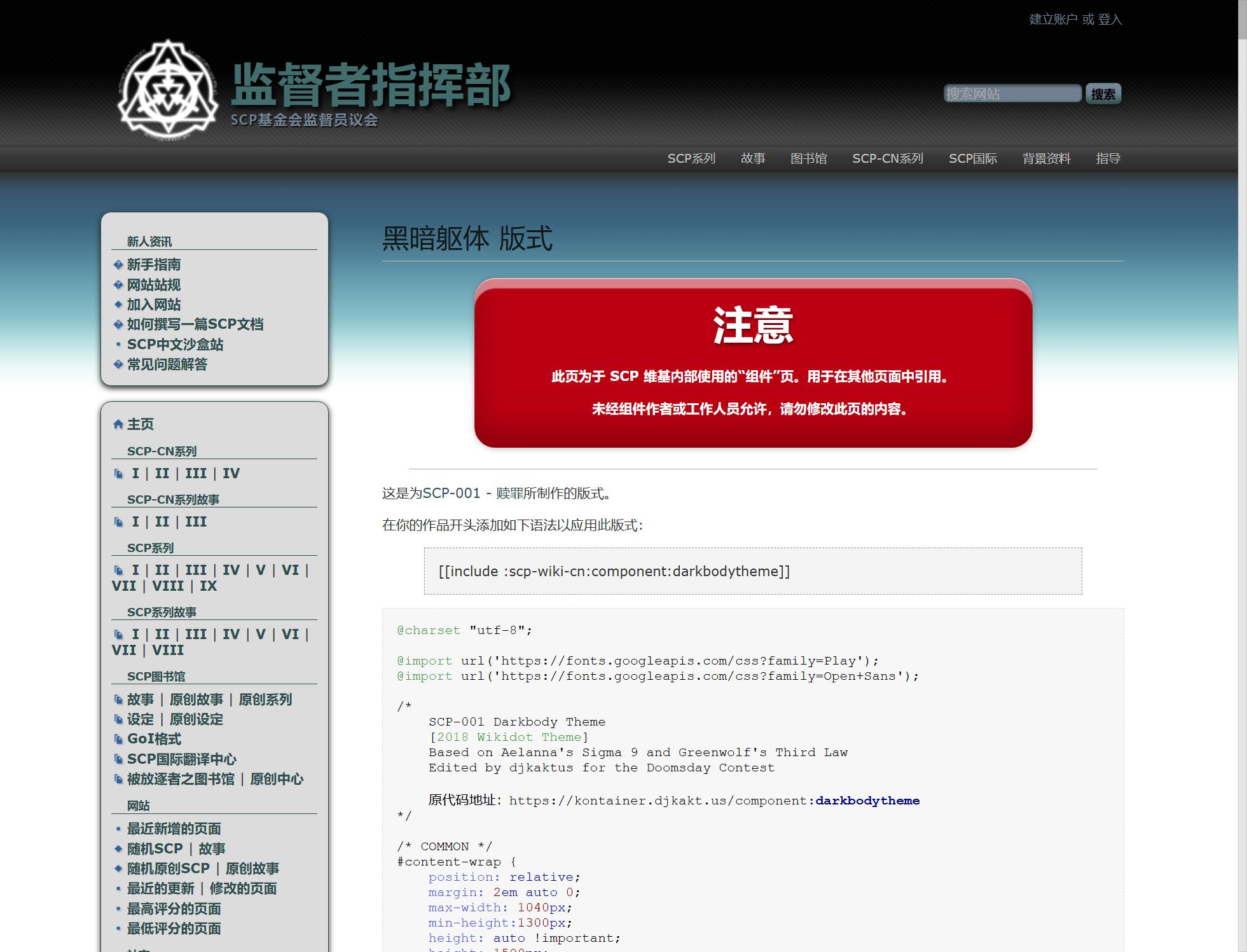Open the 指导 navigation dropdown
Viewport: 1247px width, 952px height.
(x=1108, y=158)
